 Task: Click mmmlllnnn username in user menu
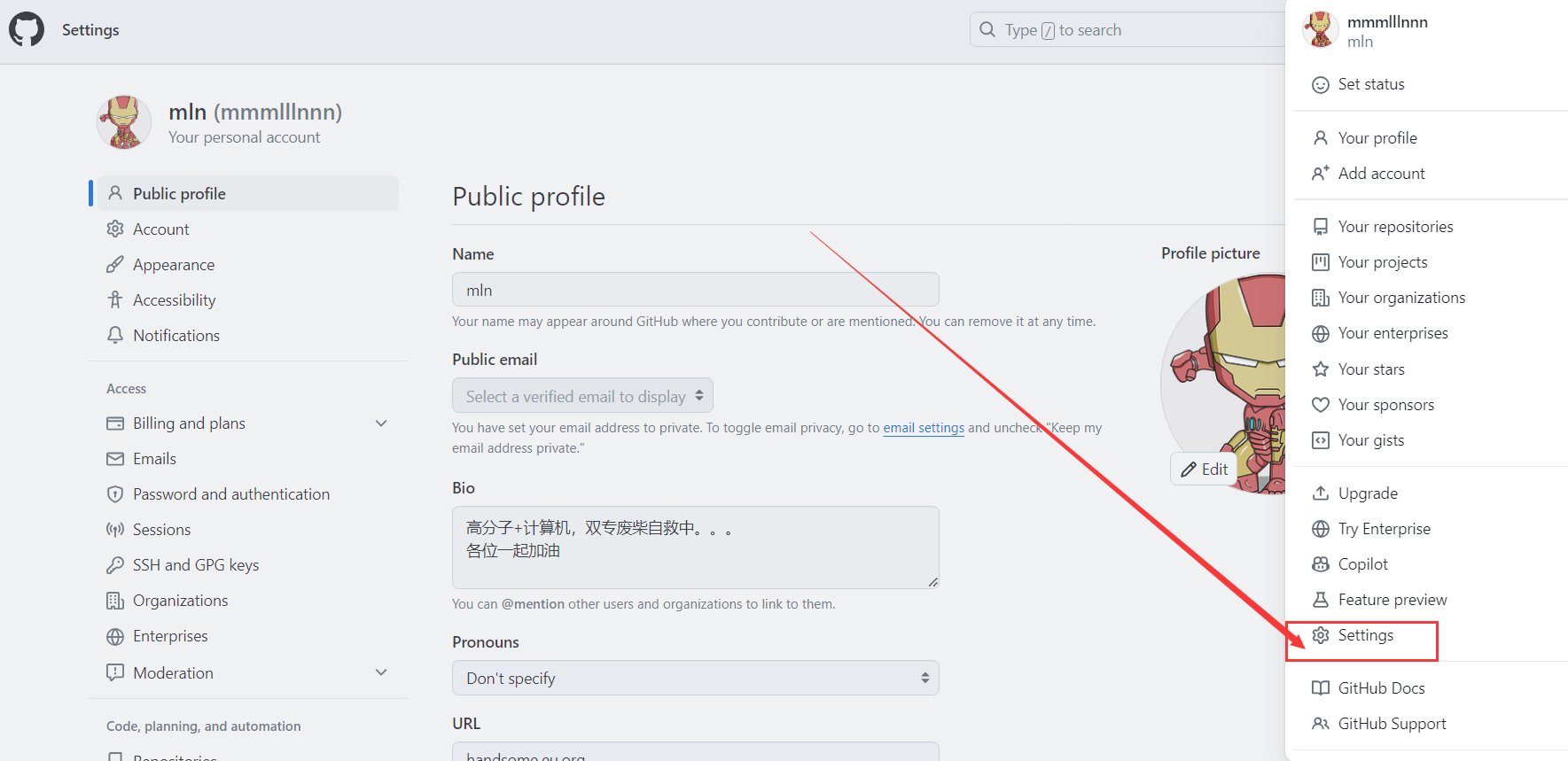[x=1387, y=22]
